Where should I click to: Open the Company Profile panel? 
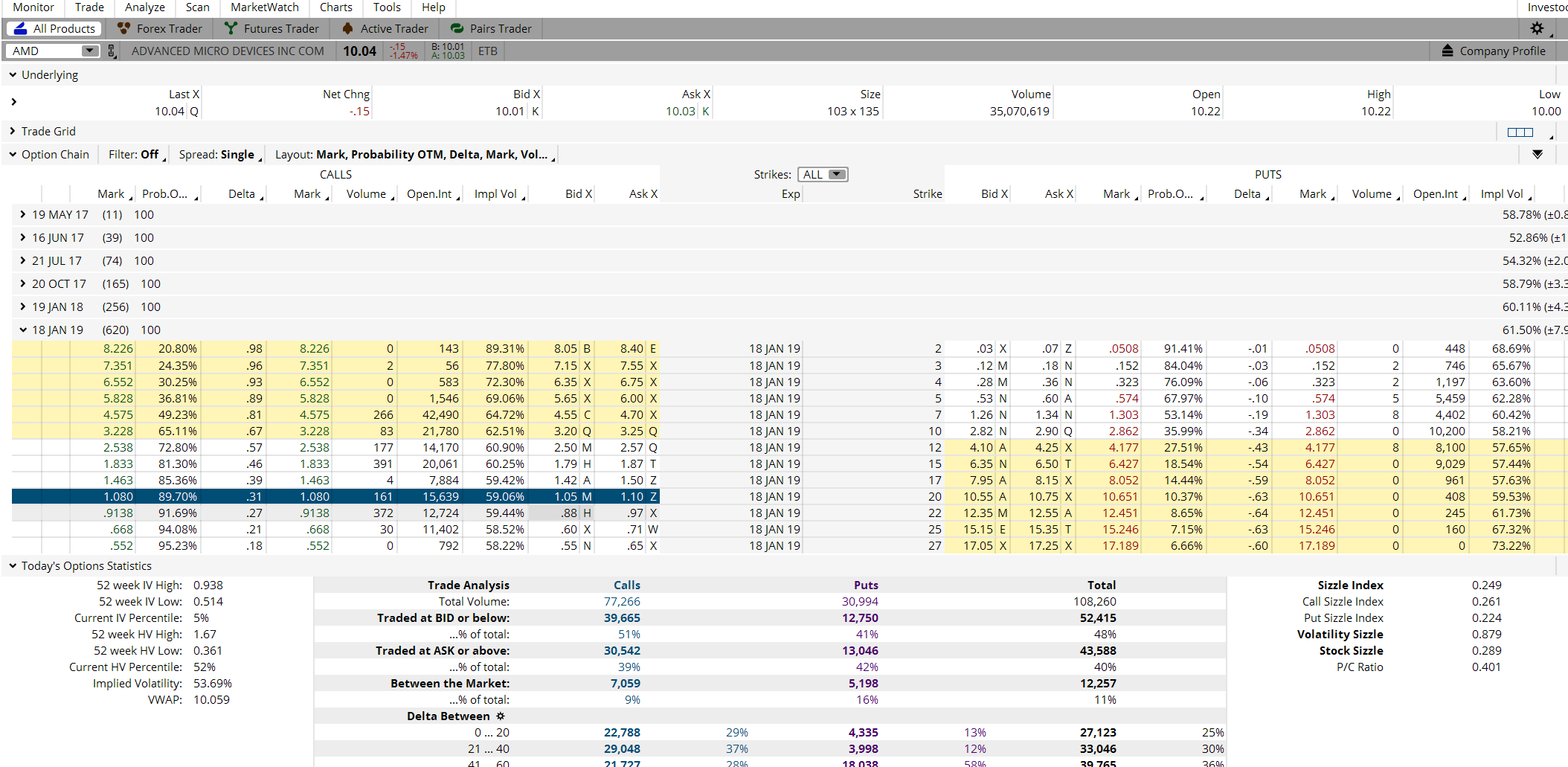(1494, 51)
